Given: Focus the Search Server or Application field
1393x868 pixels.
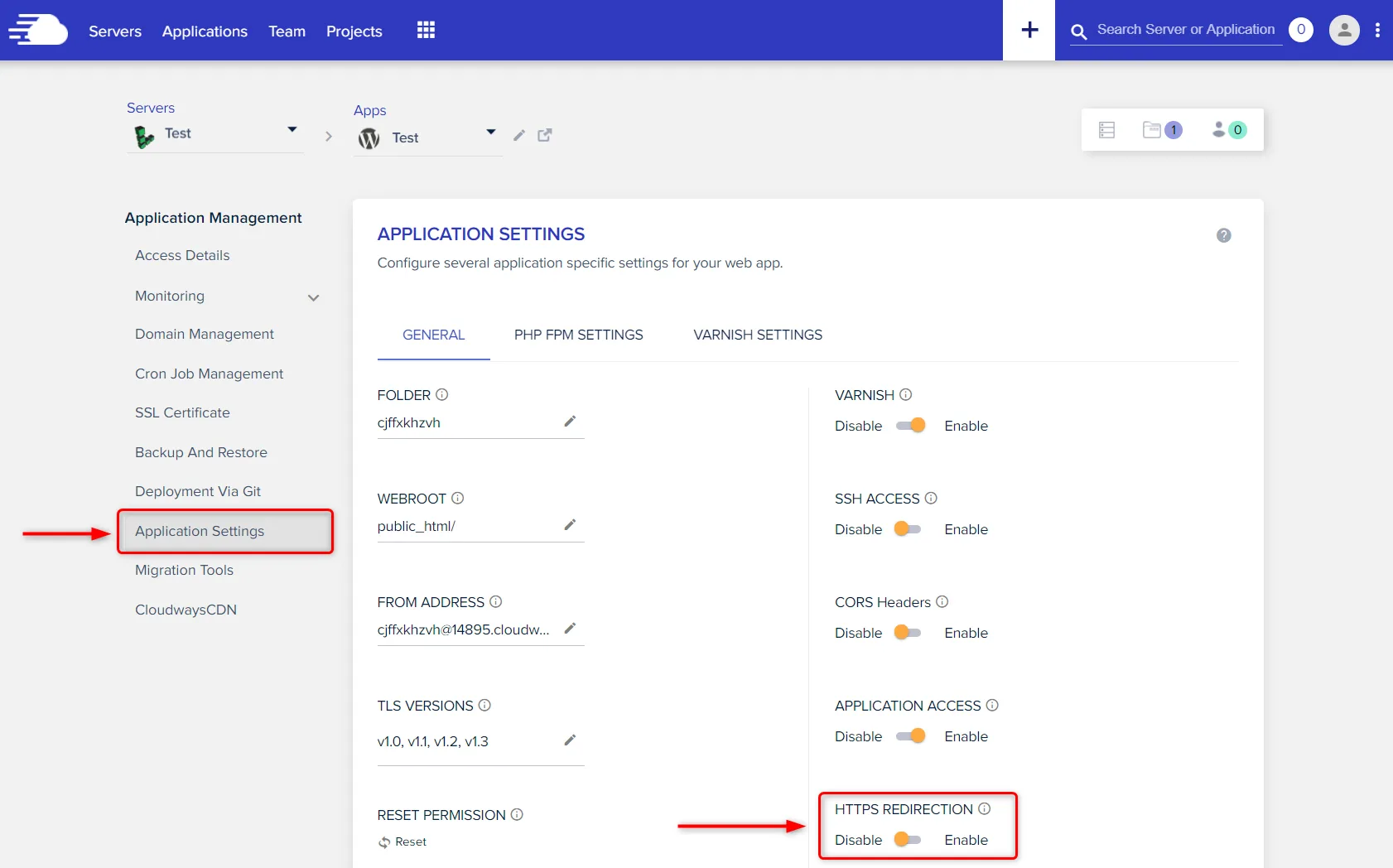Looking at the screenshot, I should pyautogui.click(x=1185, y=30).
